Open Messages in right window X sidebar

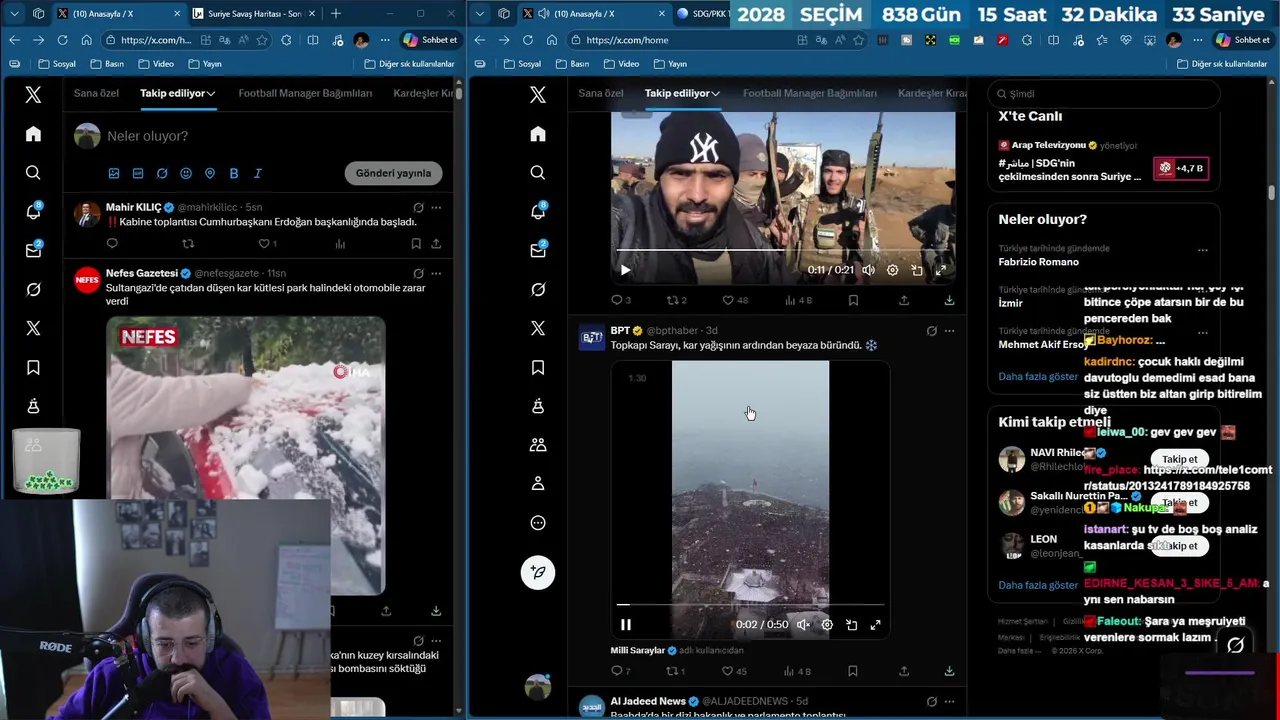point(538,250)
